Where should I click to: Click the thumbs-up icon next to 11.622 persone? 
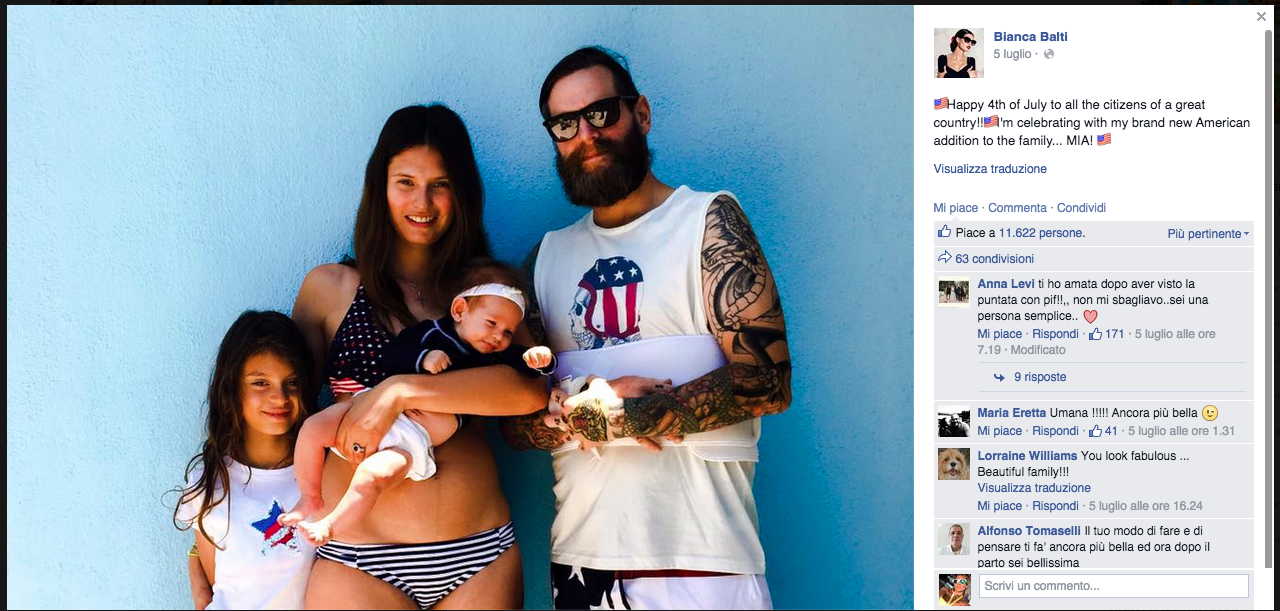944,232
